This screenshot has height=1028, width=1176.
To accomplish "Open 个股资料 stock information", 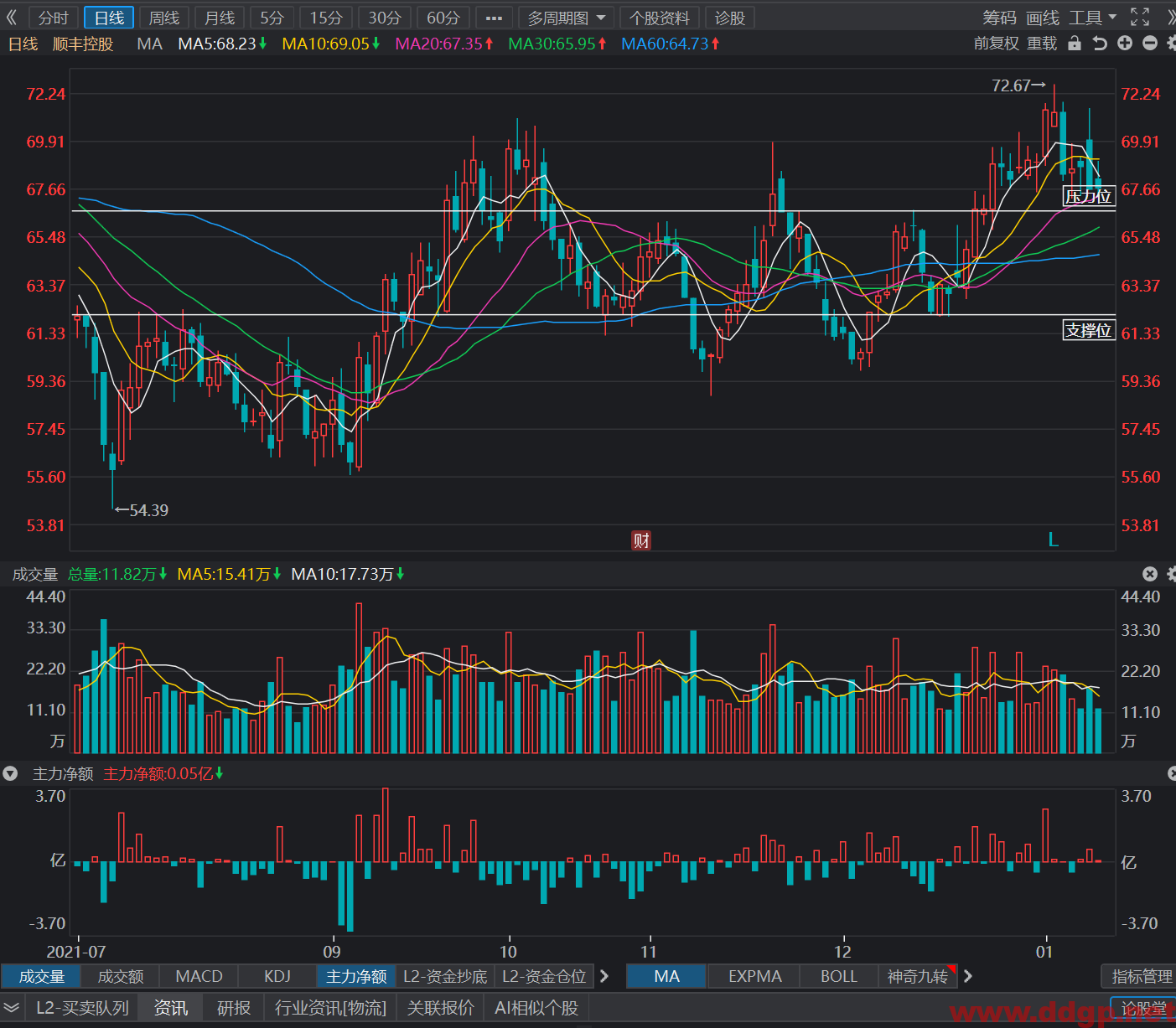I will point(660,18).
